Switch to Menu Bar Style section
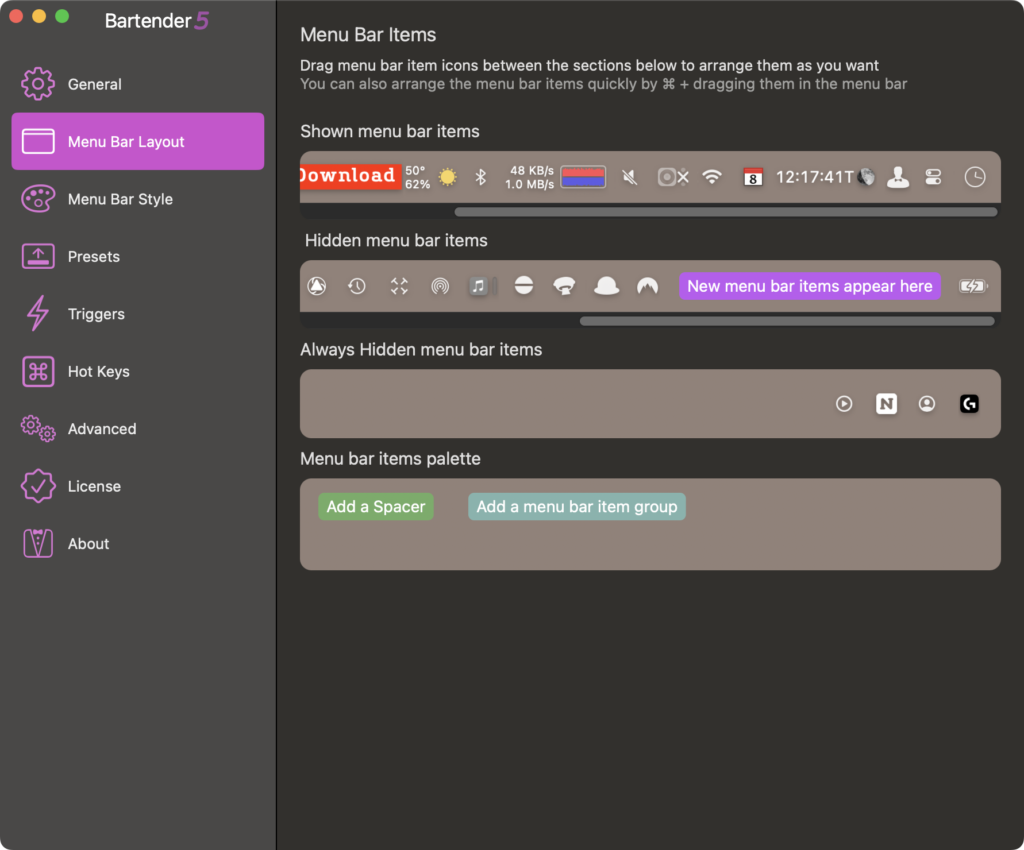The image size is (1024, 850). 120,199
